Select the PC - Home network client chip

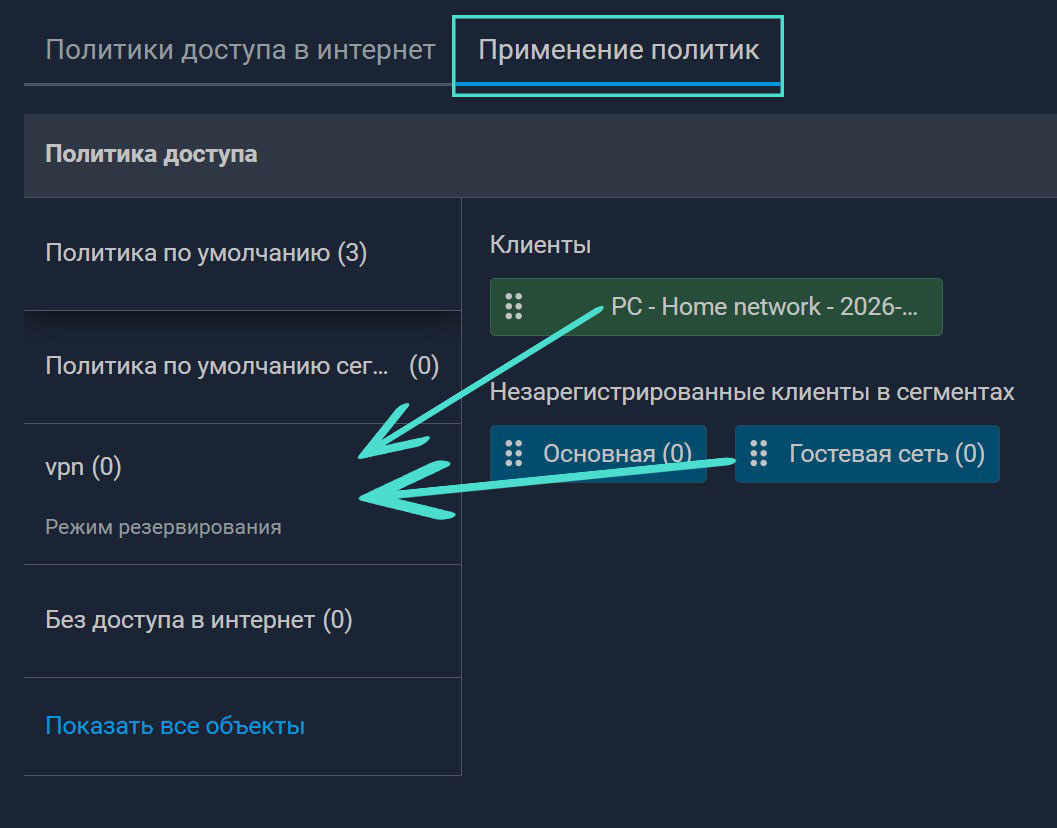[764, 307]
